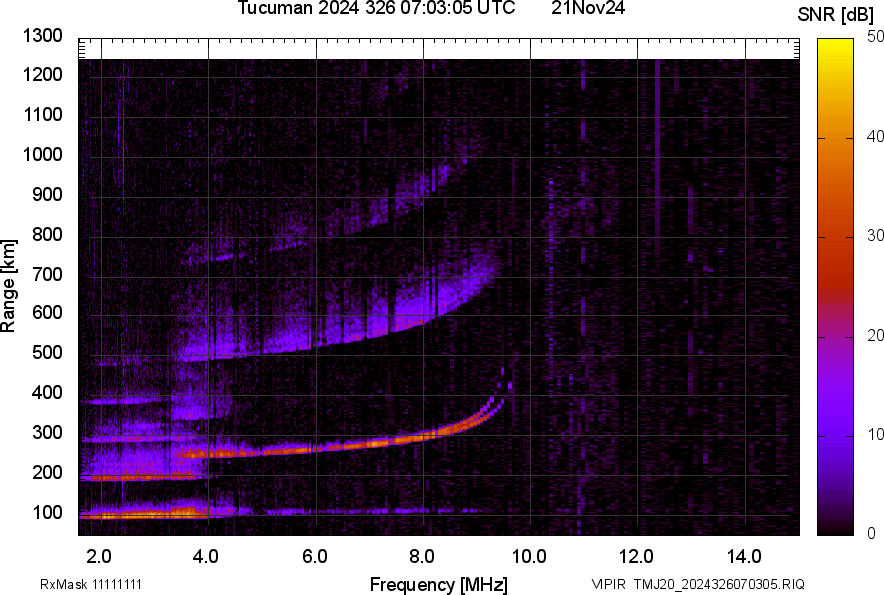Click the range tick label "800"
Viewport: 884px width, 595px height.
[x=47, y=234]
